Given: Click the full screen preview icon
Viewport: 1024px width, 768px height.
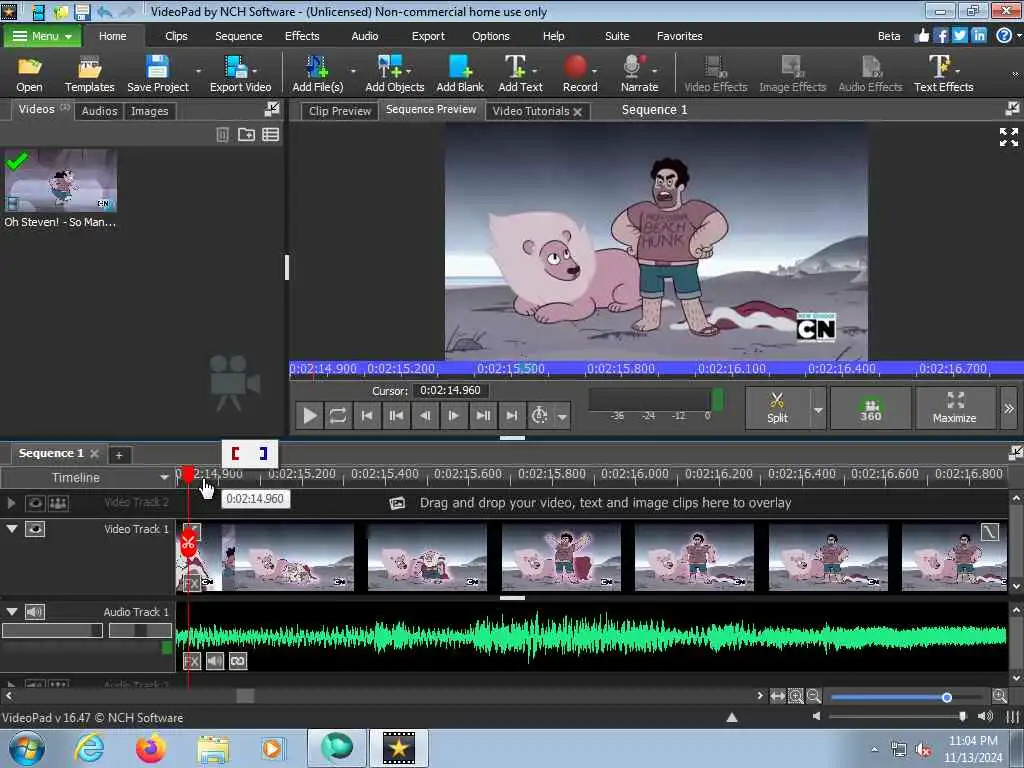Looking at the screenshot, I should click(1009, 136).
